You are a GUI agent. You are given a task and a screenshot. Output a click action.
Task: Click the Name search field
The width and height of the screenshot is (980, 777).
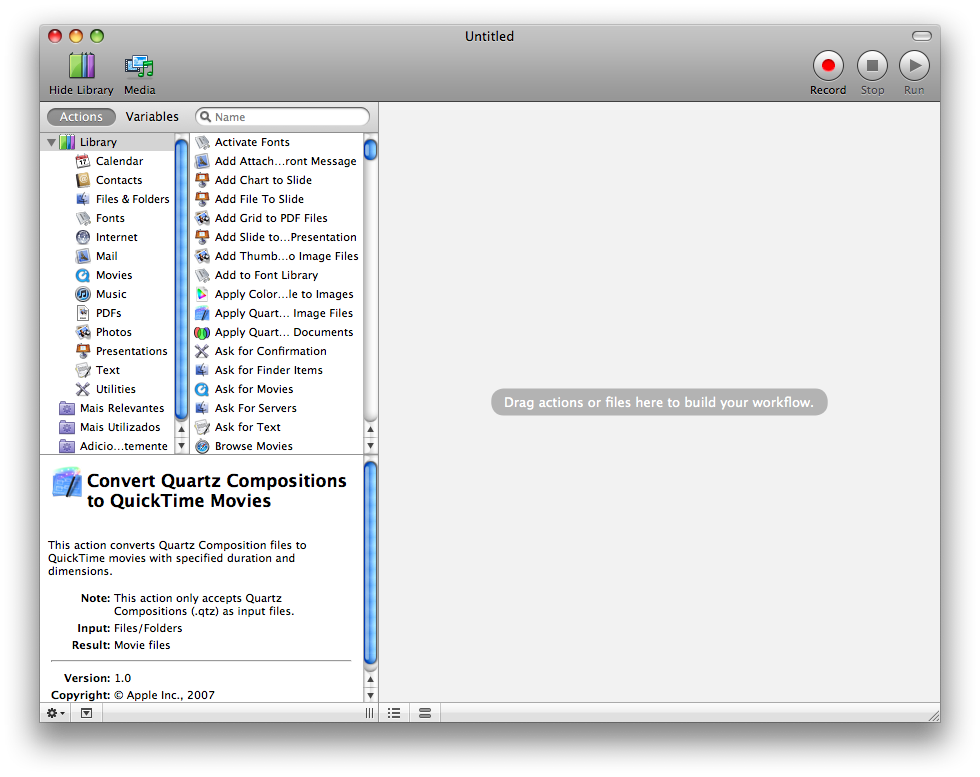click(282, 117)
